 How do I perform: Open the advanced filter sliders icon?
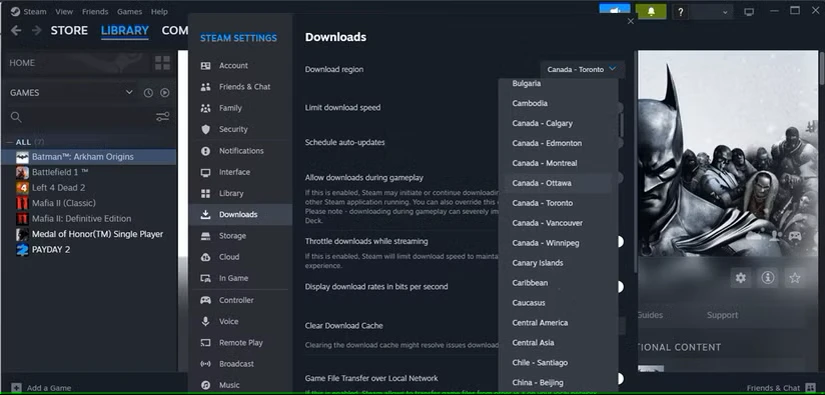pos(163,117)
